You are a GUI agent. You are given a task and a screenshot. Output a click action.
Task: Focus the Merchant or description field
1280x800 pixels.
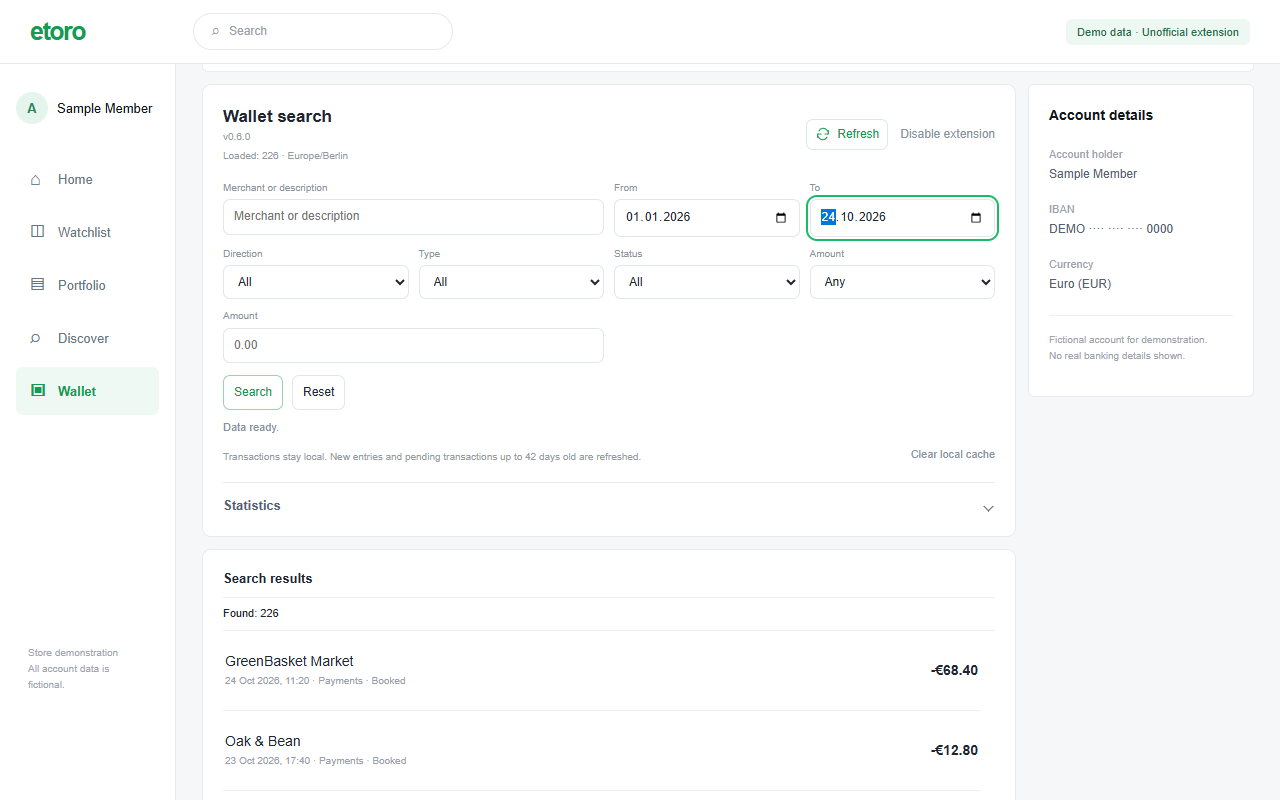click(x=413, y=217)
